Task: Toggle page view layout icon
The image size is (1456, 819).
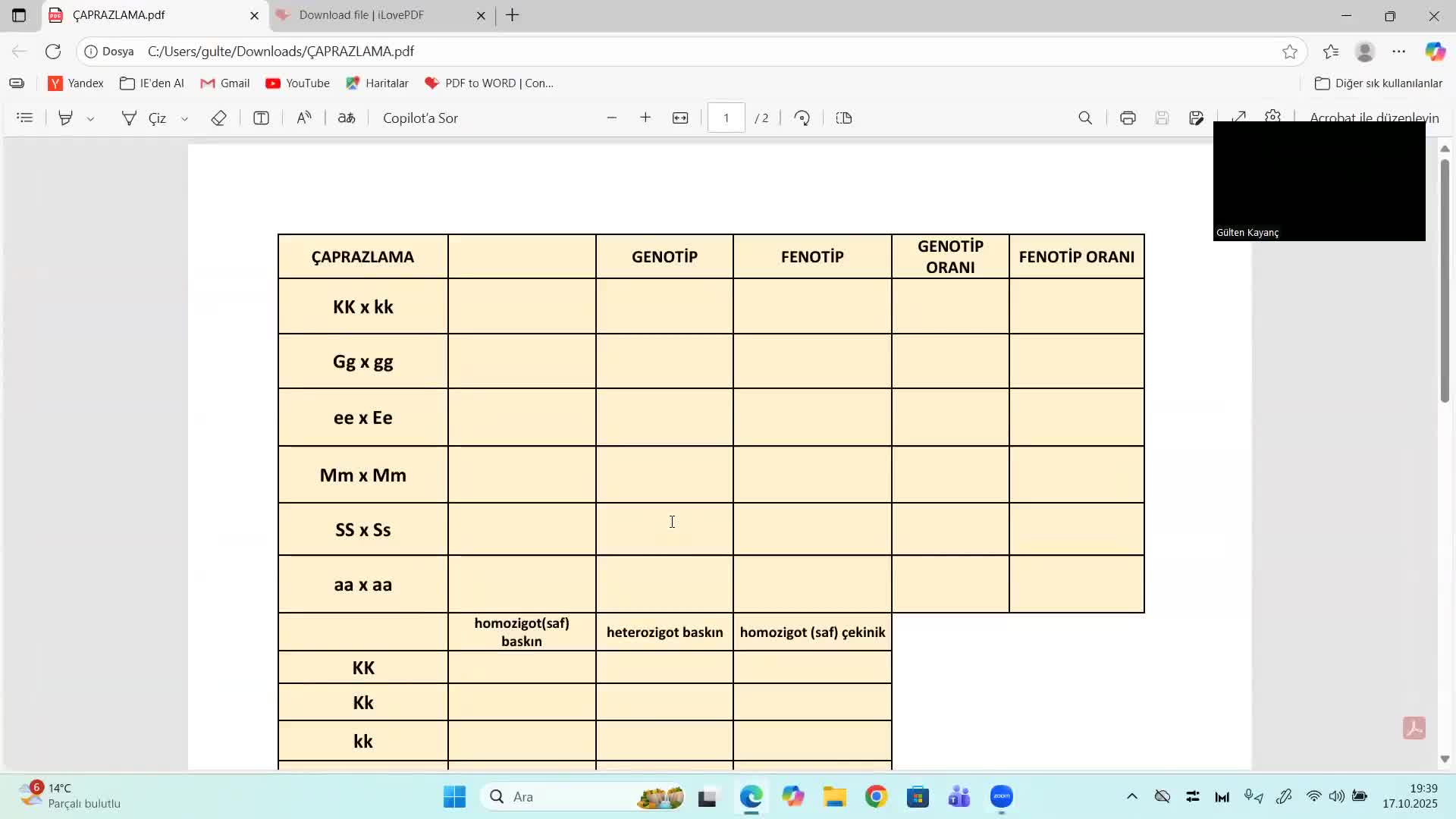Action: 844,118
